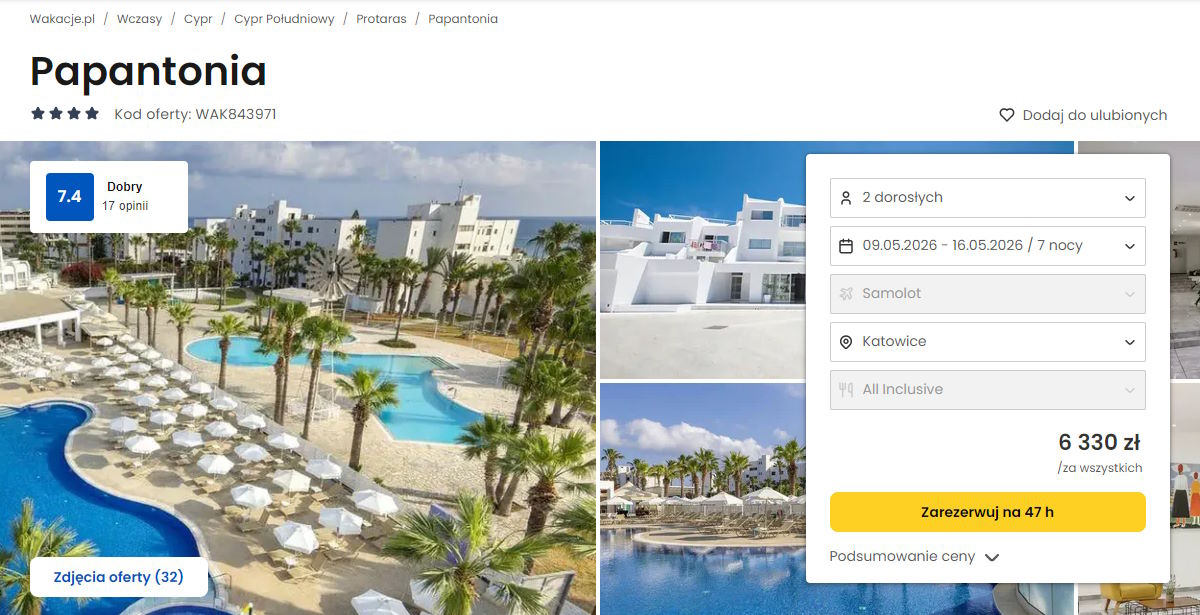Click the four-star hotel rating icons
The height and width of the screenshot is (615, 1200).
click(x=65, y=114)
